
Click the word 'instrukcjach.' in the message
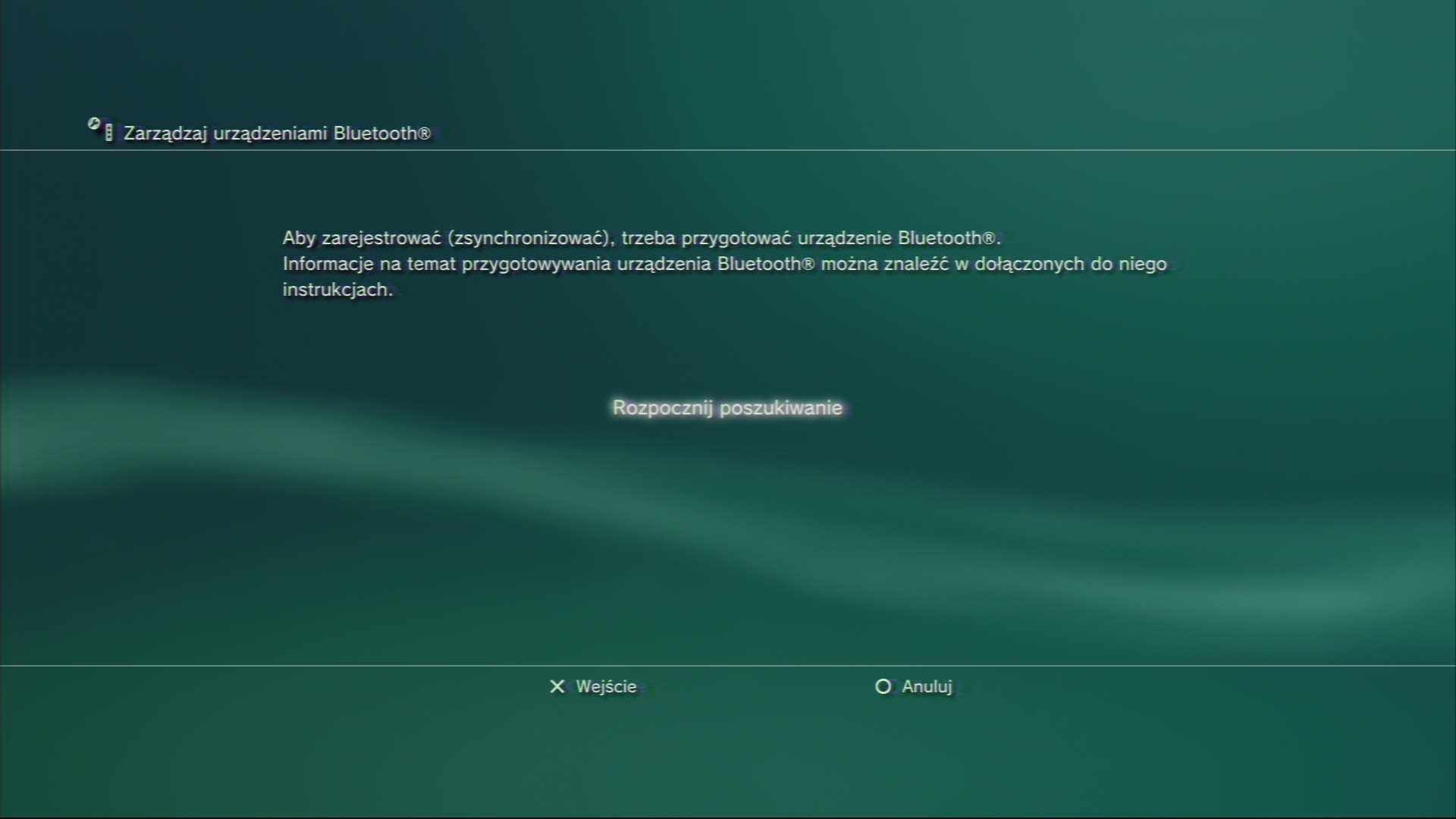click(337, 290)
